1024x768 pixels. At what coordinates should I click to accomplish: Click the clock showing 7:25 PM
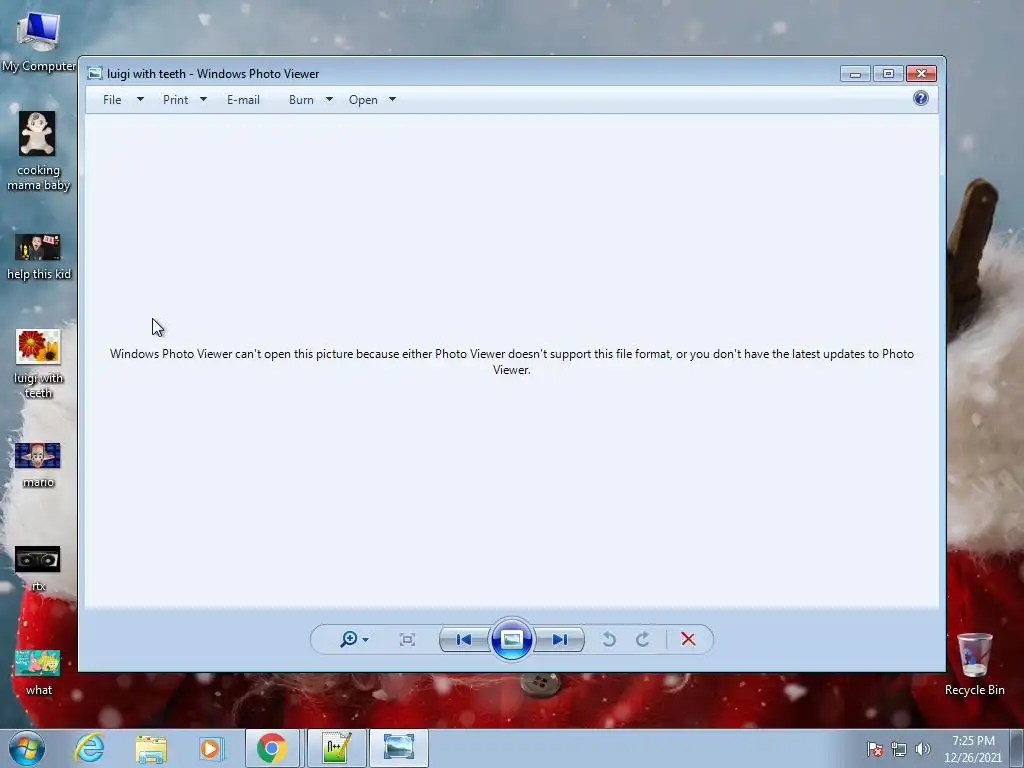972,749
